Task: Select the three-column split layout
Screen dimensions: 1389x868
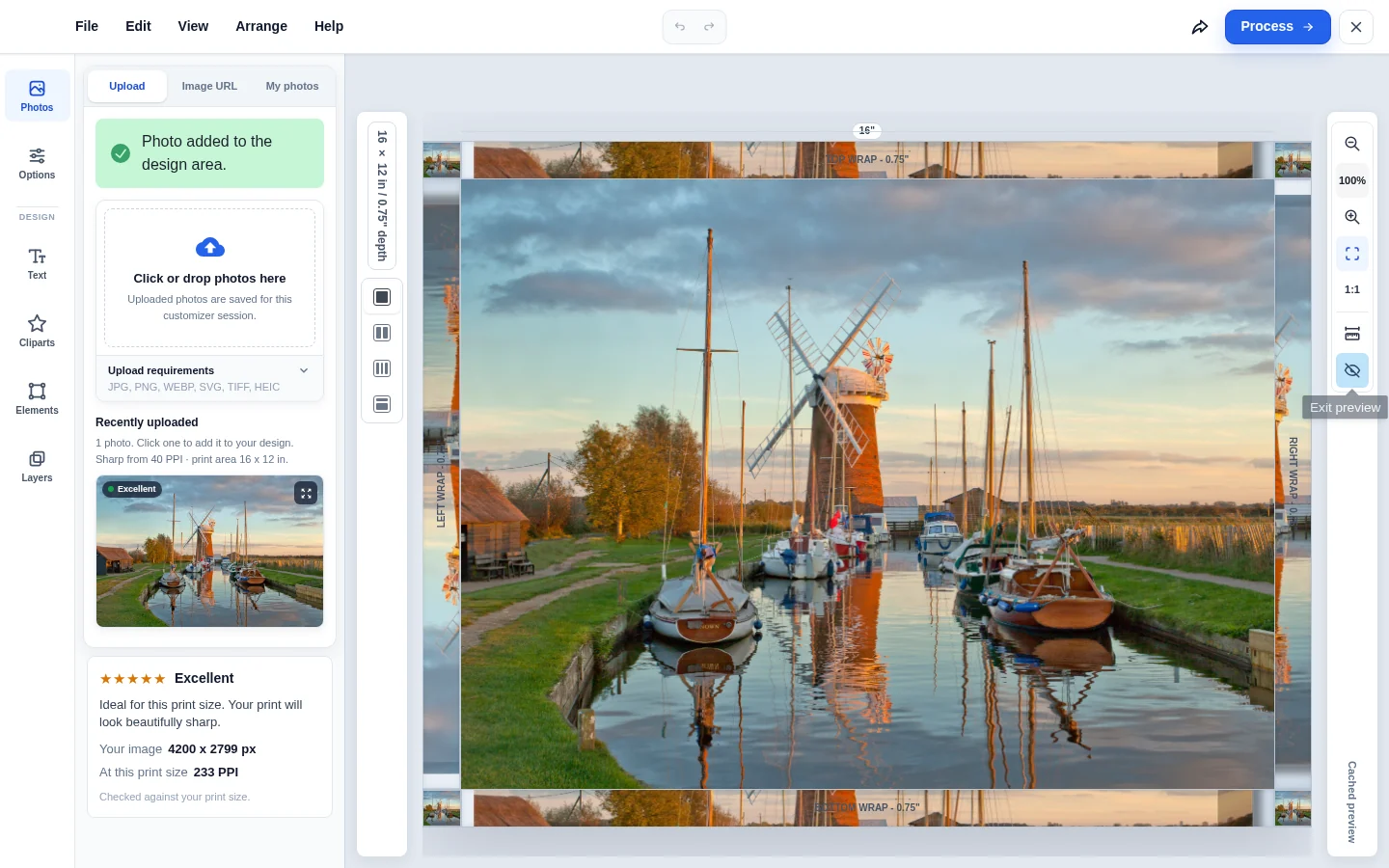Action: click(382, 368)
